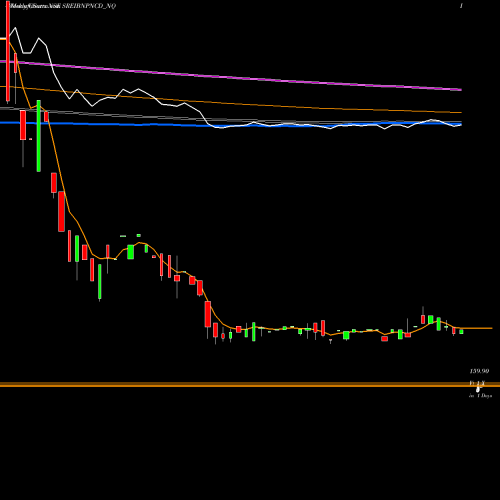
Task: Click the SREIBNPNCD_NQ symbol title
Action: coord(89,6)
